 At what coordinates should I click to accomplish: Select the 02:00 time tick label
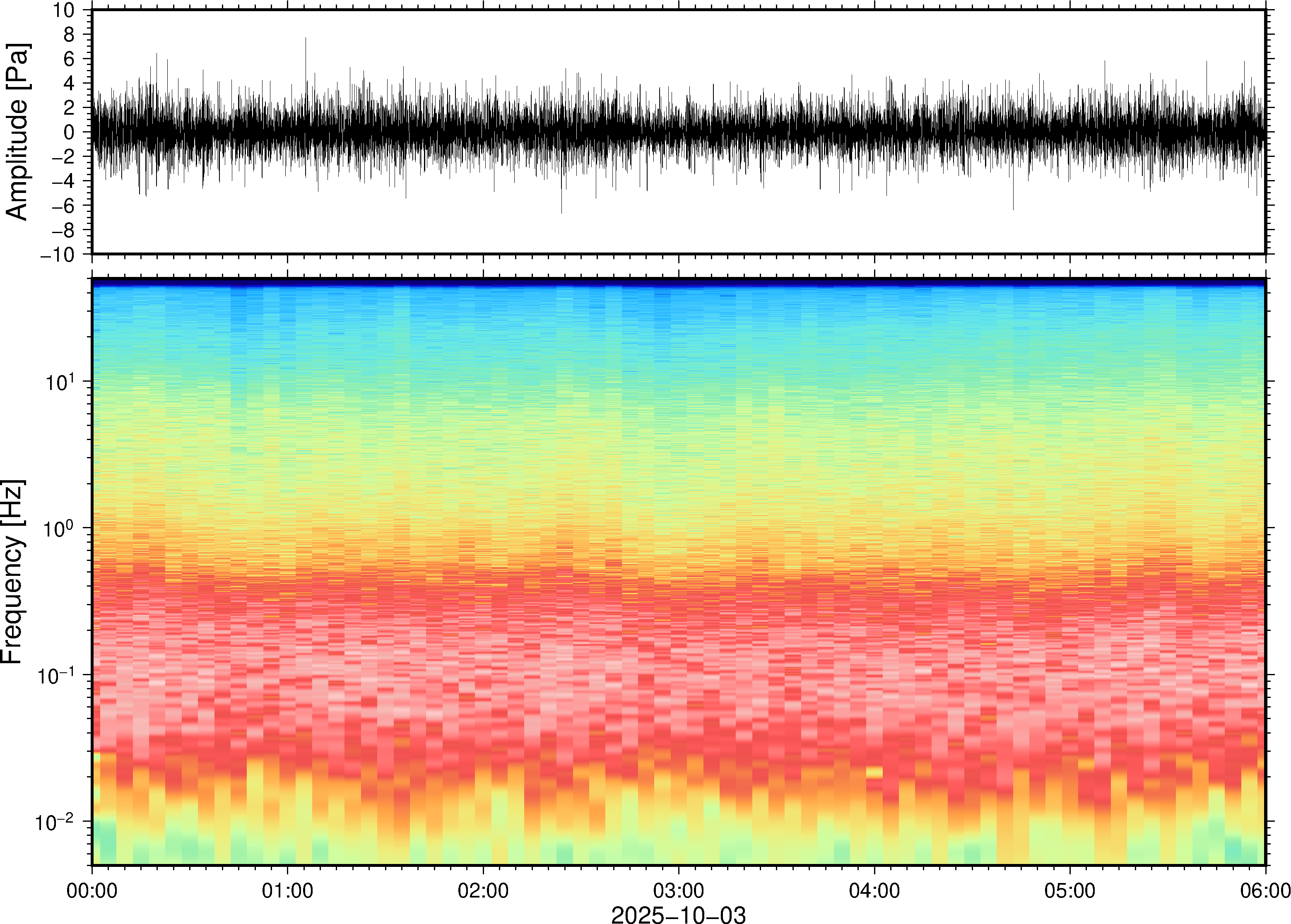click(x=483, y=890)
